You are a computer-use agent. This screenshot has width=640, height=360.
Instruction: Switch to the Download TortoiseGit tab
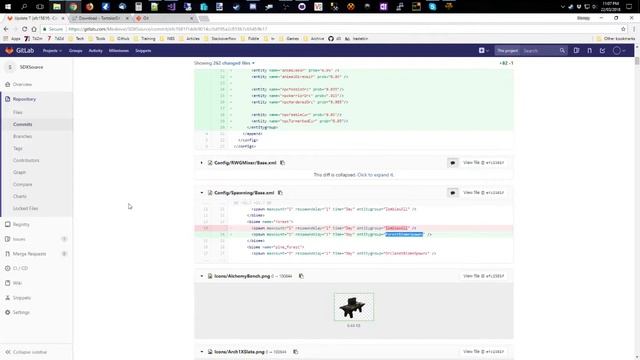pos(99,18)
